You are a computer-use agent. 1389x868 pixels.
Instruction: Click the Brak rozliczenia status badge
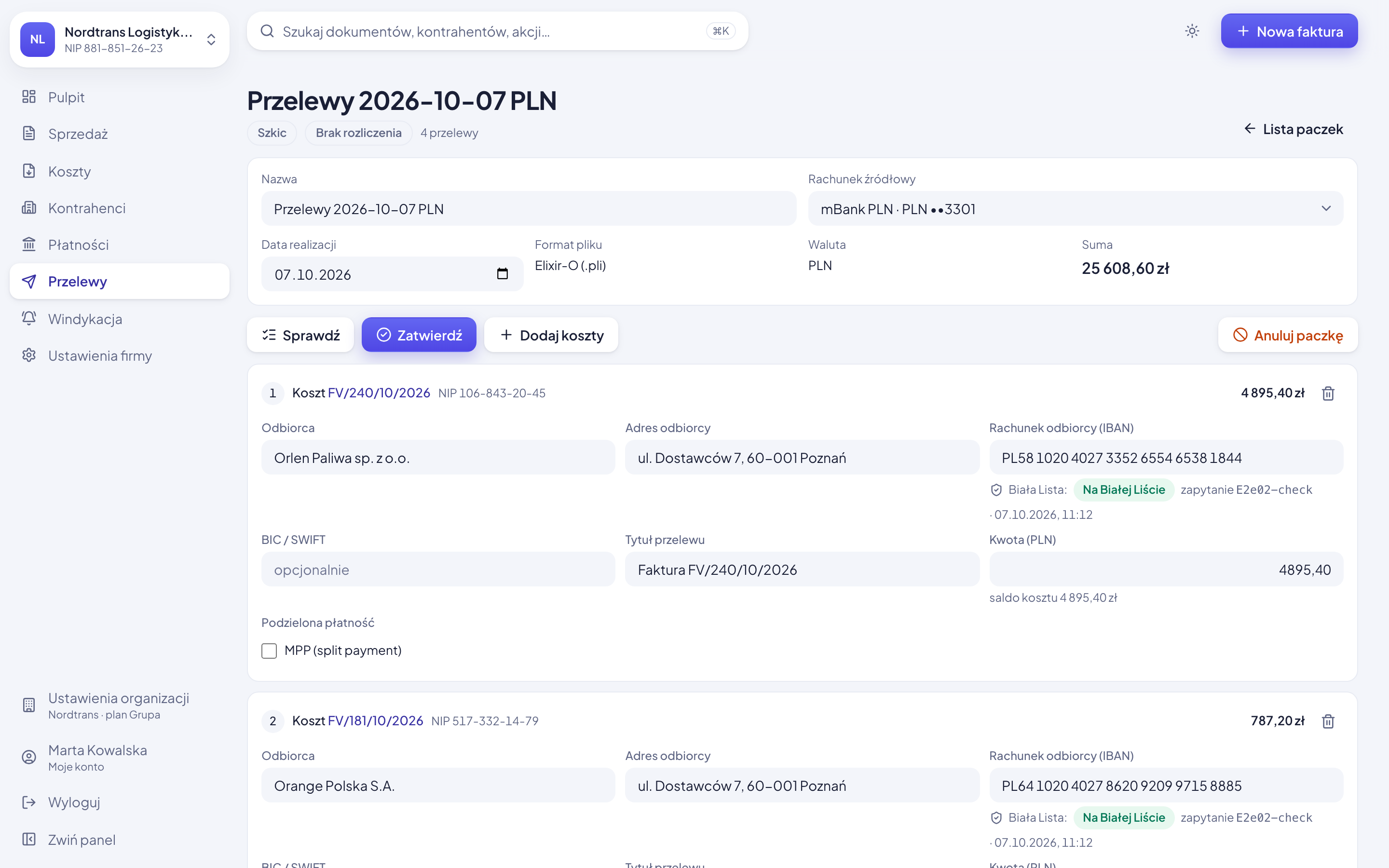click(358, 133)
